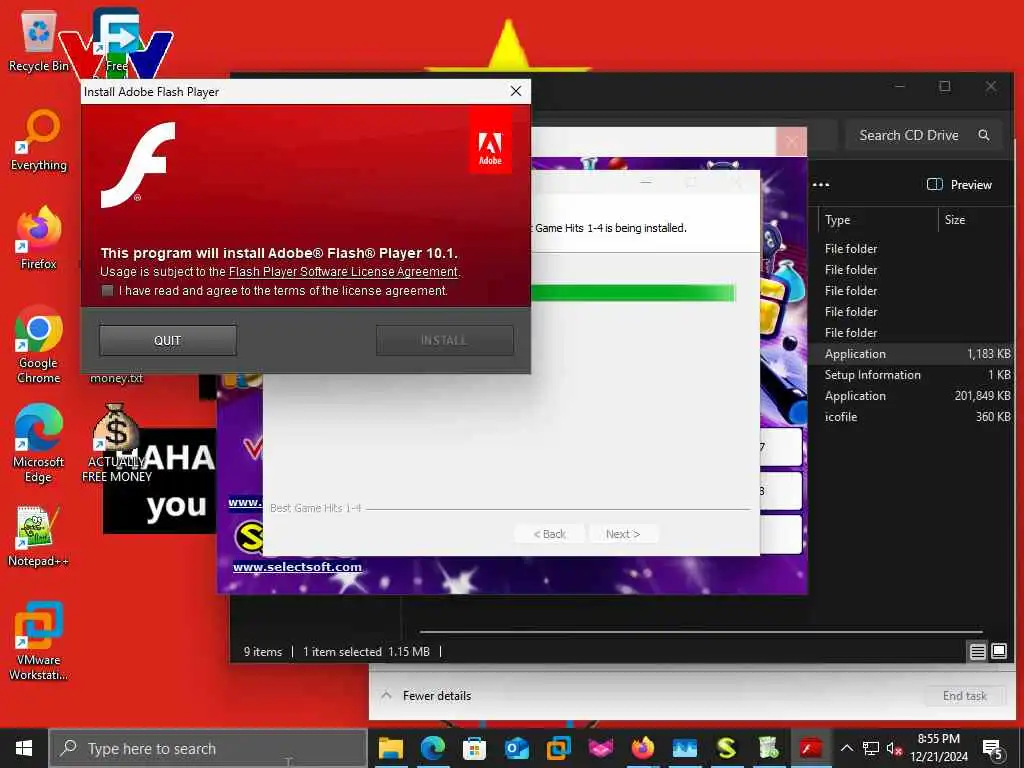1024x768 pixels.
Task: Open Firefox from the taskbar
Action: click(643, 748)
